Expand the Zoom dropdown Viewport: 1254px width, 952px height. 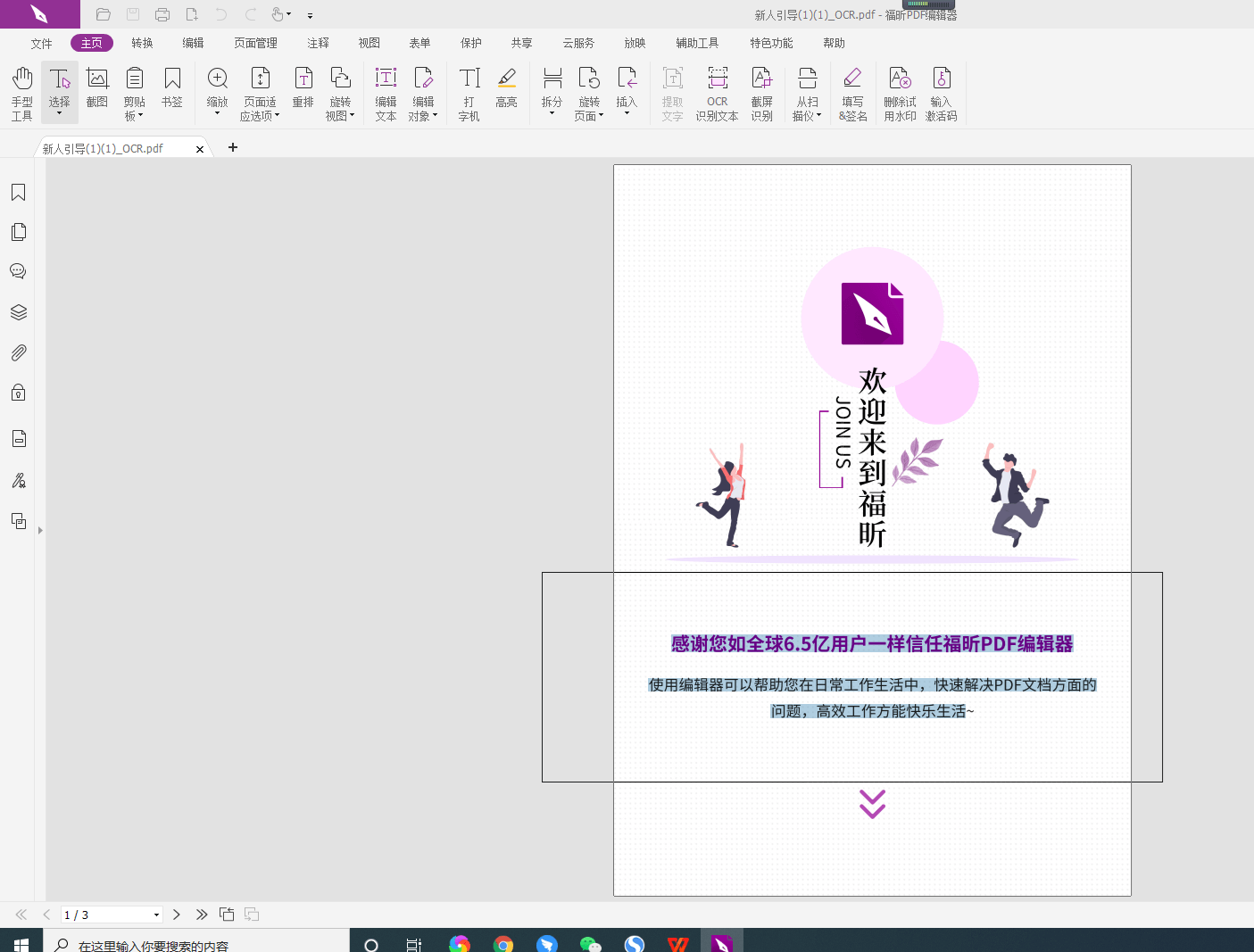[217, 112]
